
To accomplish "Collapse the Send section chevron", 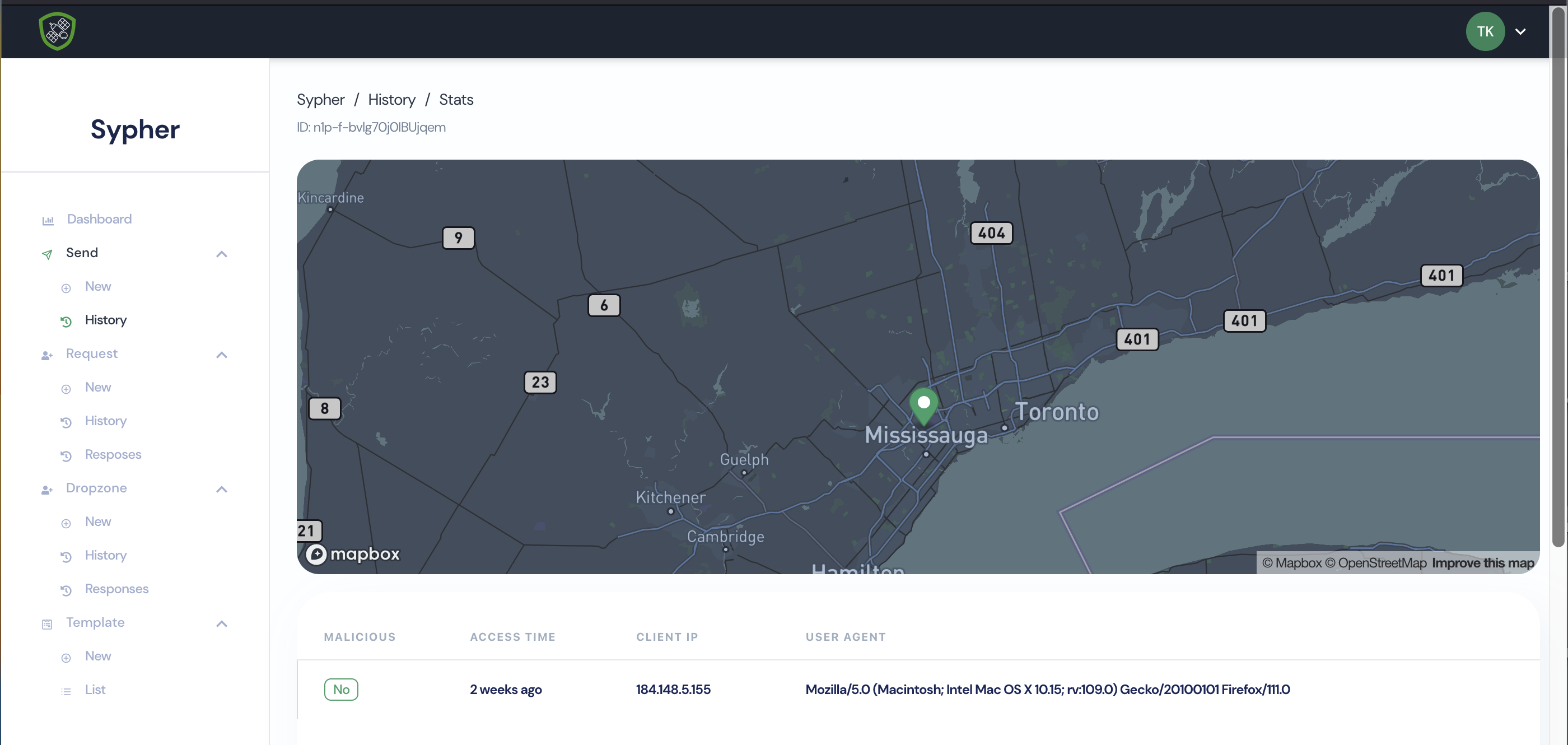I will click(x=222, y=254).
